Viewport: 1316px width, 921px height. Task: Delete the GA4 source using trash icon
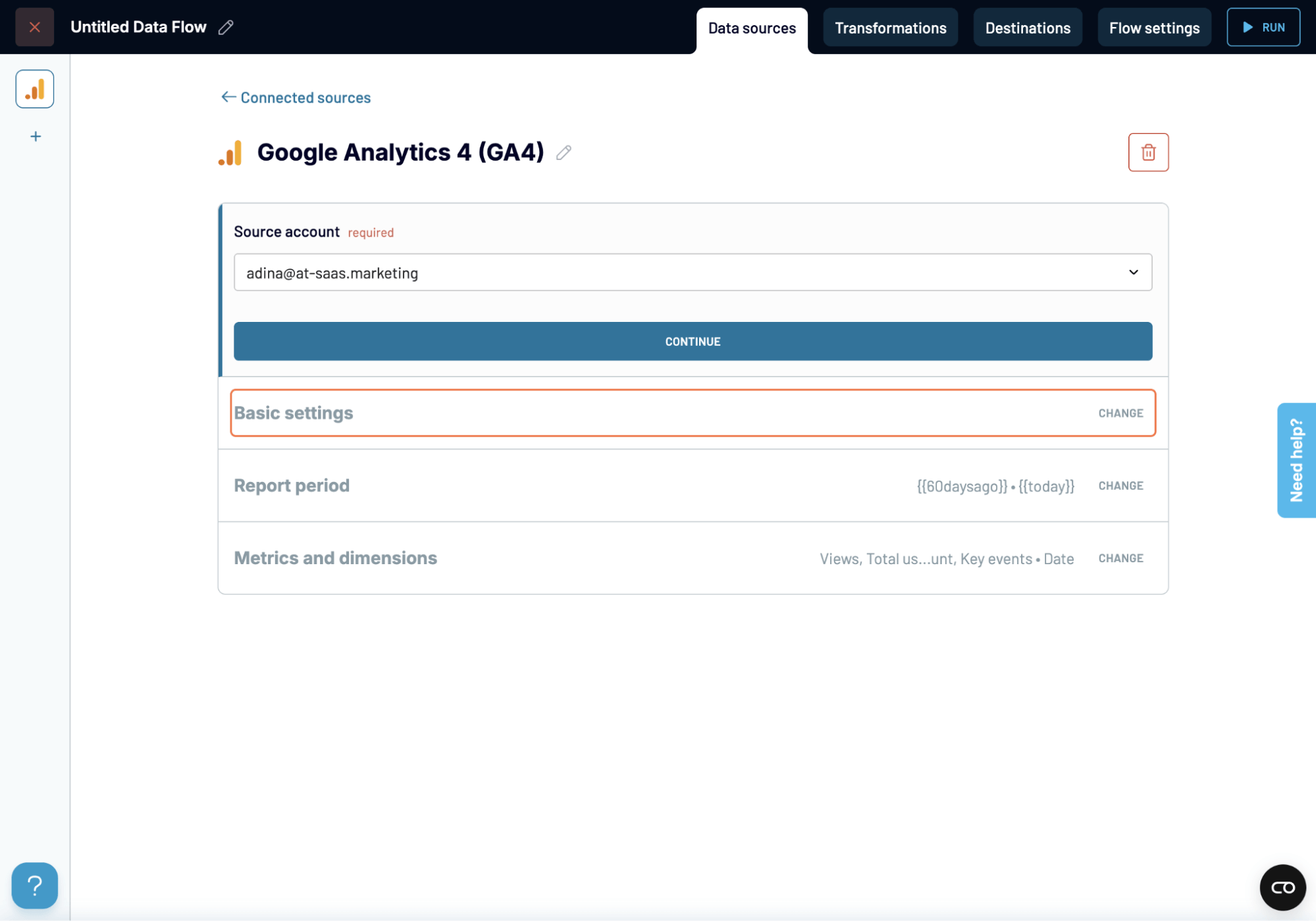(x=1148, y=152)
